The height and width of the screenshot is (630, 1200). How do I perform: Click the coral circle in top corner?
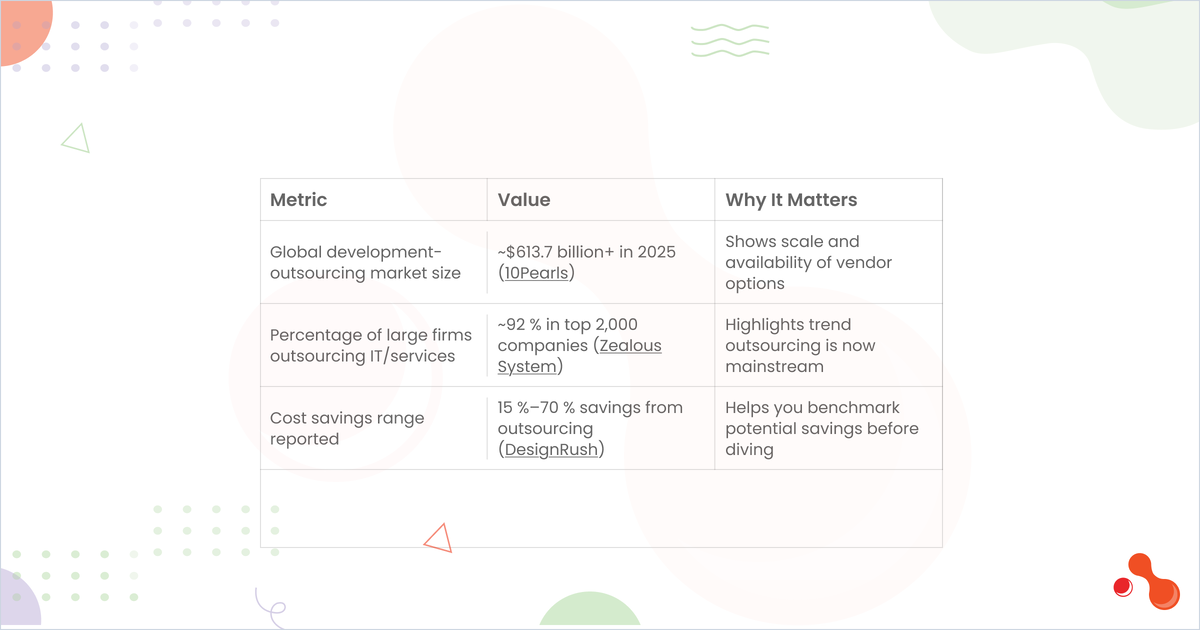pyautogui.click(x=22, y=30)
